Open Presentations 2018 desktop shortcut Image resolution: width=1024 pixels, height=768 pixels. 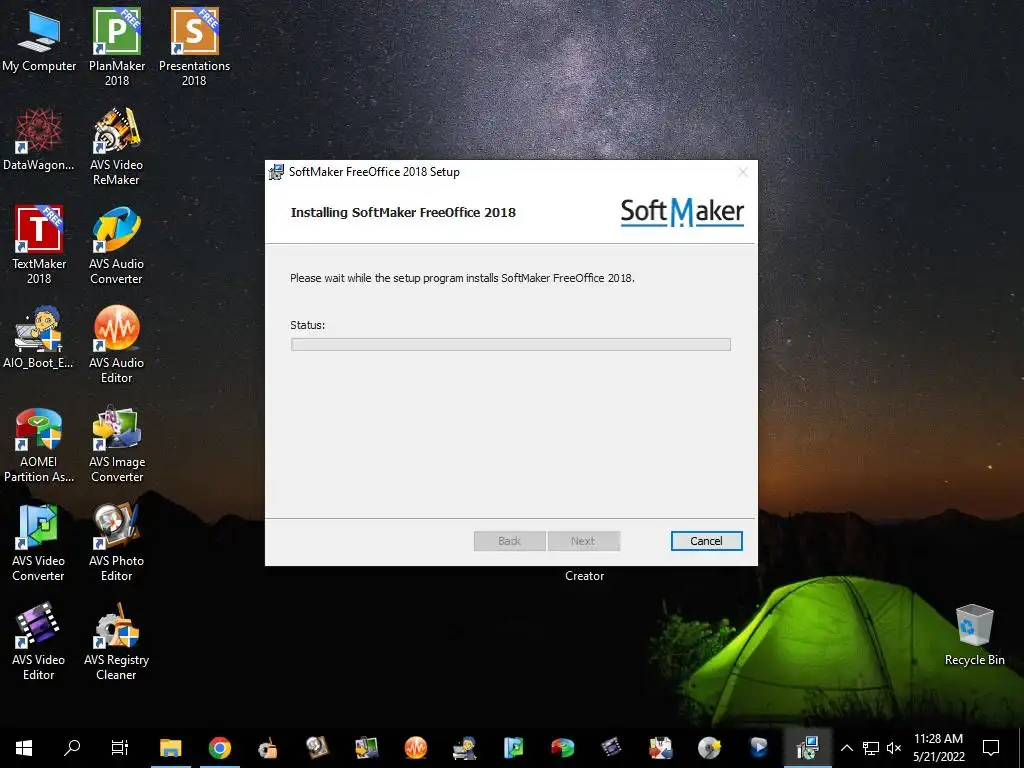194,46
